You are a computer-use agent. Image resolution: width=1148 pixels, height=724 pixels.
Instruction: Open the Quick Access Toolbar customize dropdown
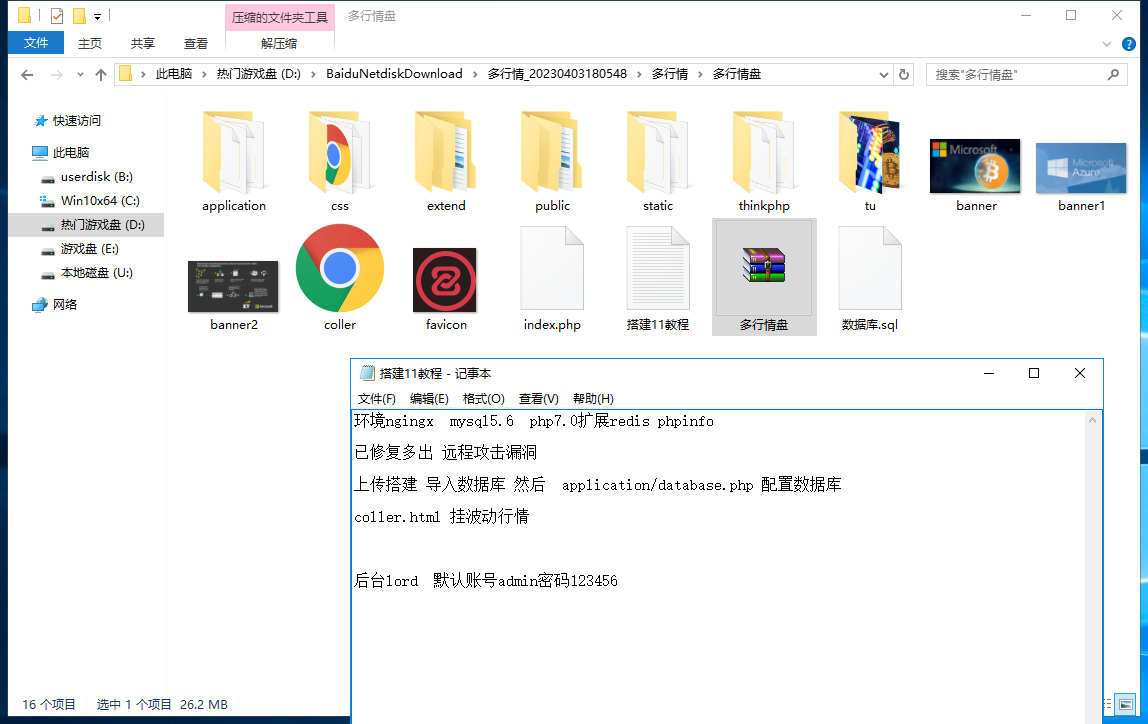[x=97, y=17]
